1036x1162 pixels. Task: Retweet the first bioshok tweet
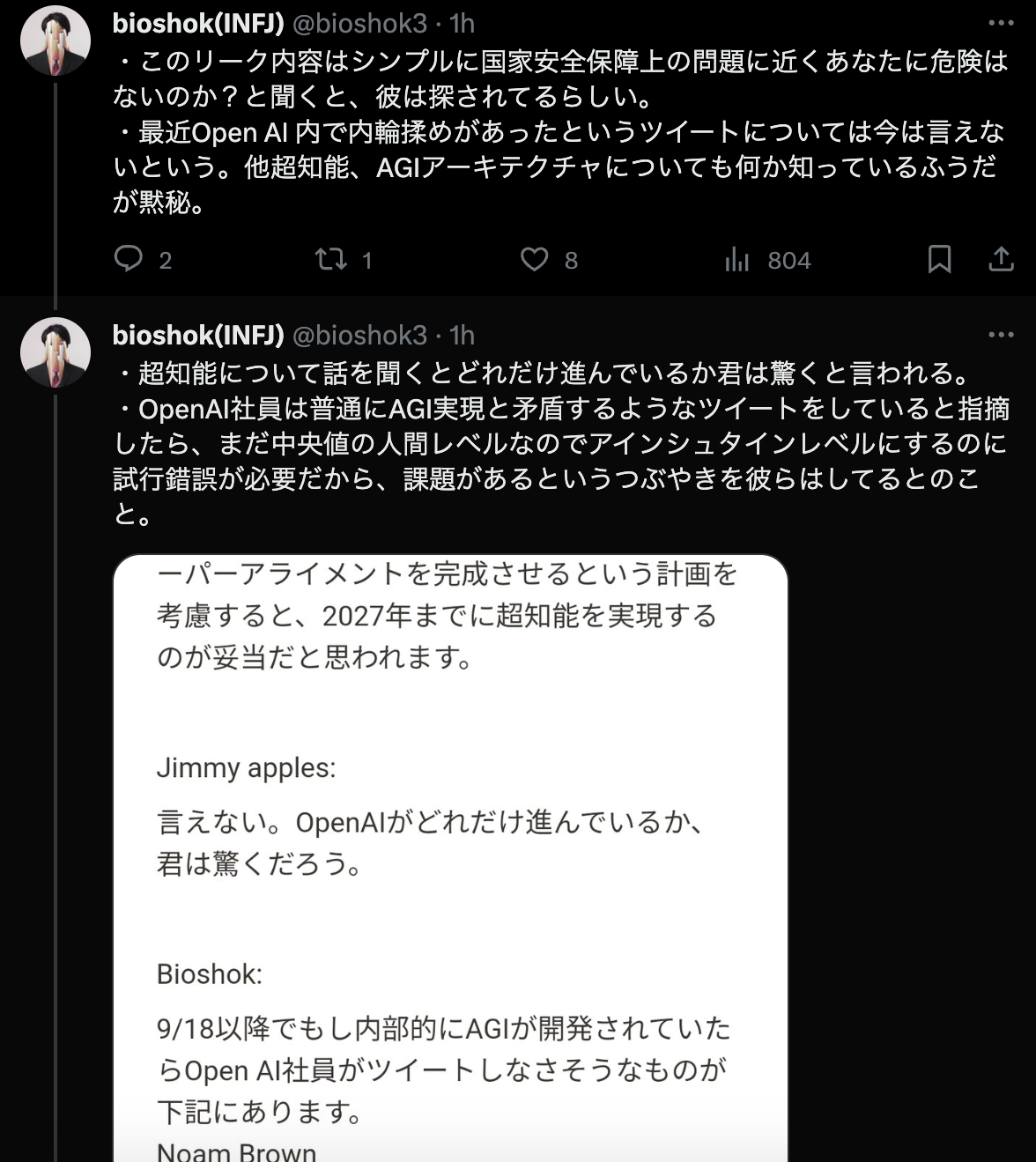point(331,259)
